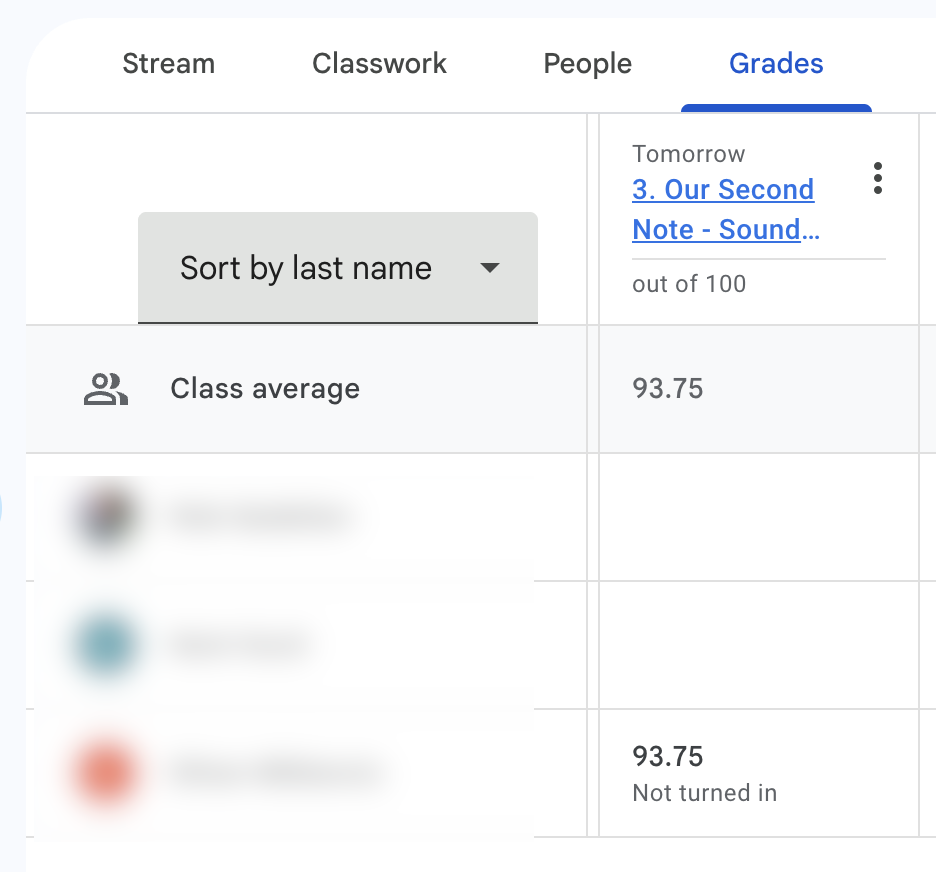Click the second student's empty grade cell
This screenshot has width=936, height=872.
(x=758, y=645)
